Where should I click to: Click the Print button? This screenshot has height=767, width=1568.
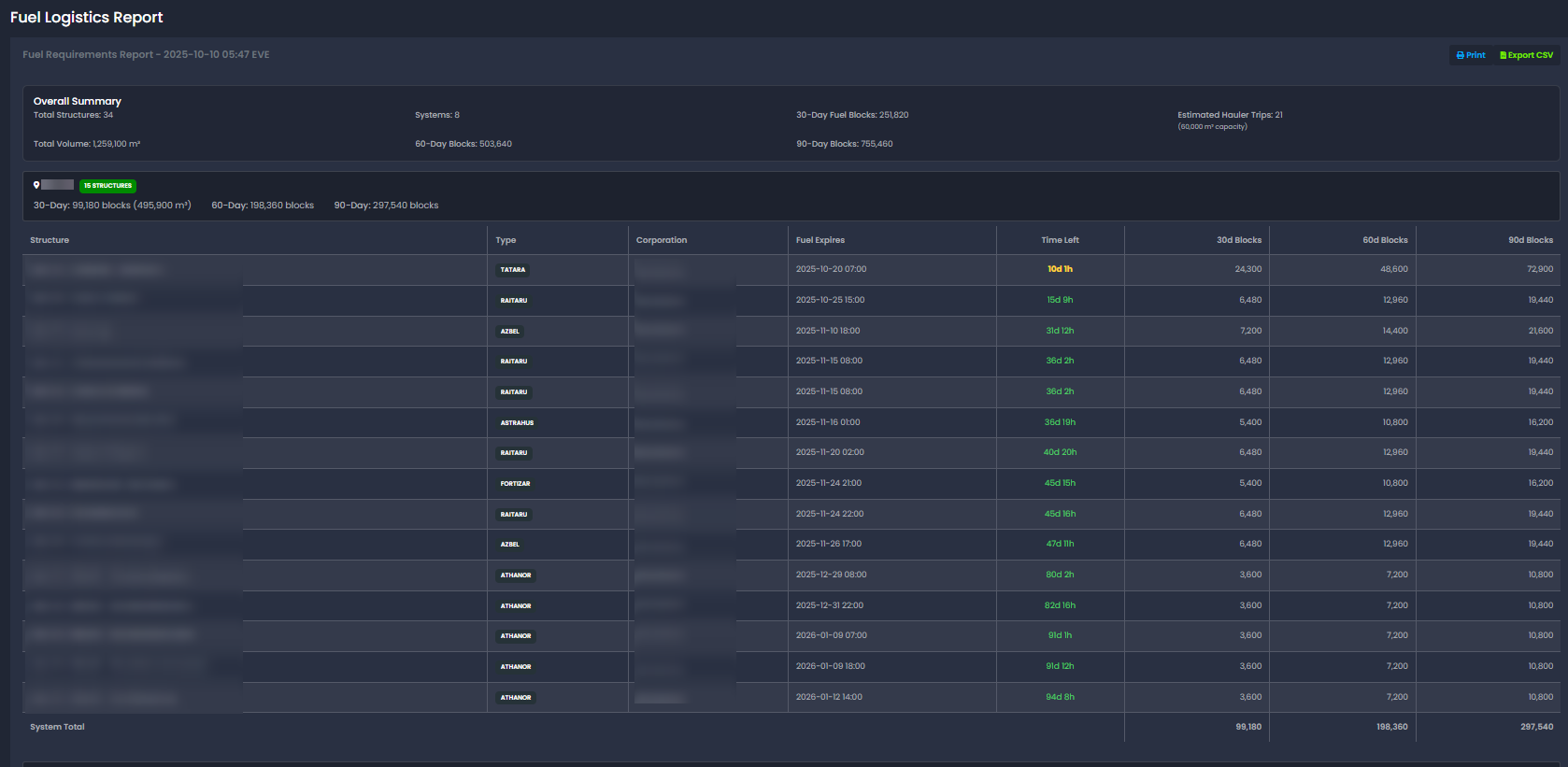[1470, 55]
